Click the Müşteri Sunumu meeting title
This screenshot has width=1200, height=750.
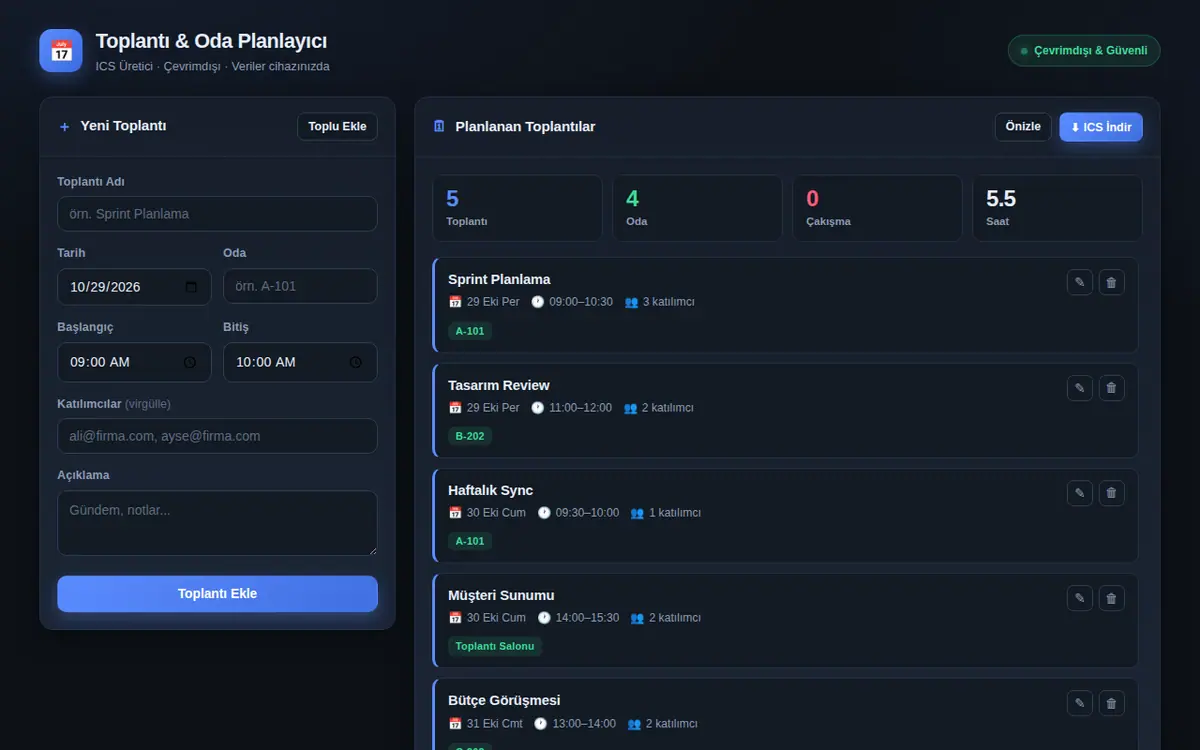[501, 595]
